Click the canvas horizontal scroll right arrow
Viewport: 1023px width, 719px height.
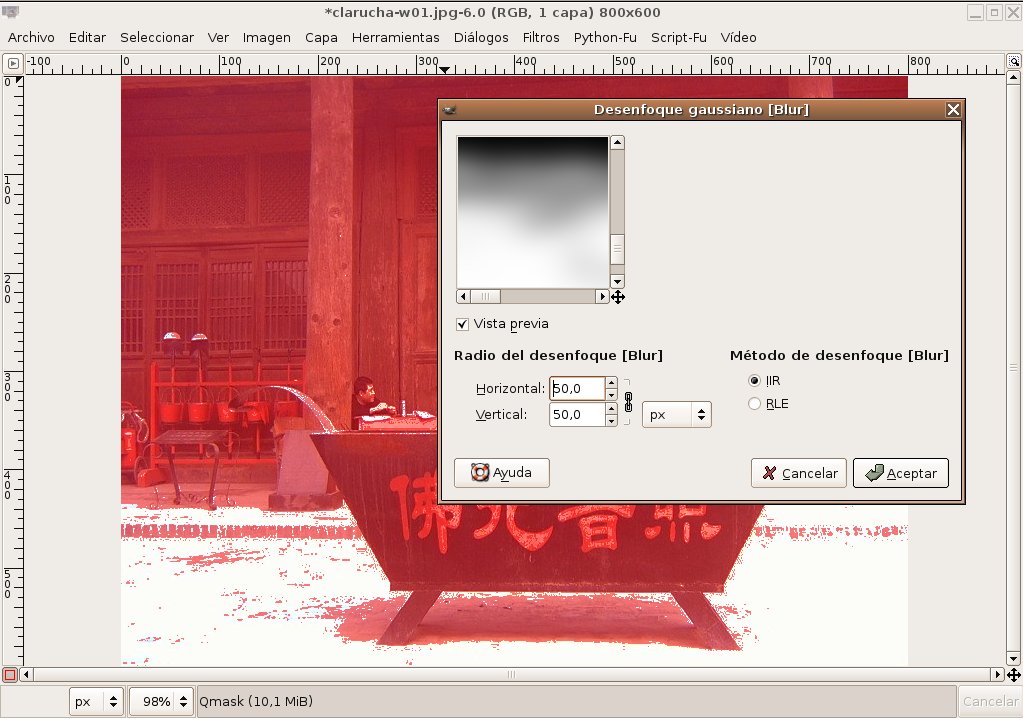coord(998,675)
